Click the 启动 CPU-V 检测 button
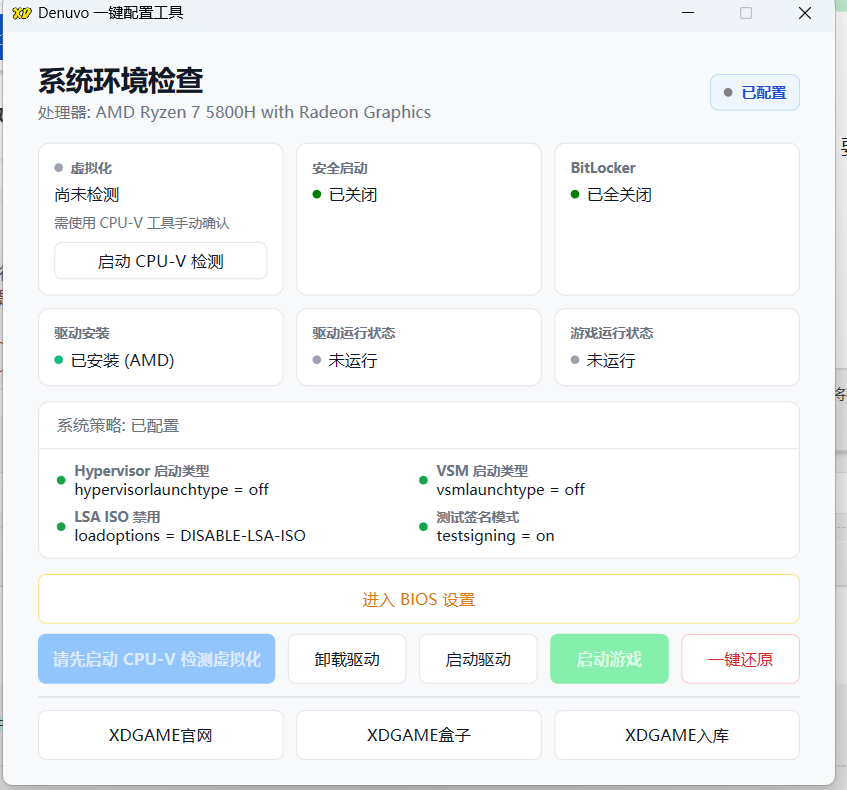The height and width of the screenshot is (790, 847). click(160, 261)
